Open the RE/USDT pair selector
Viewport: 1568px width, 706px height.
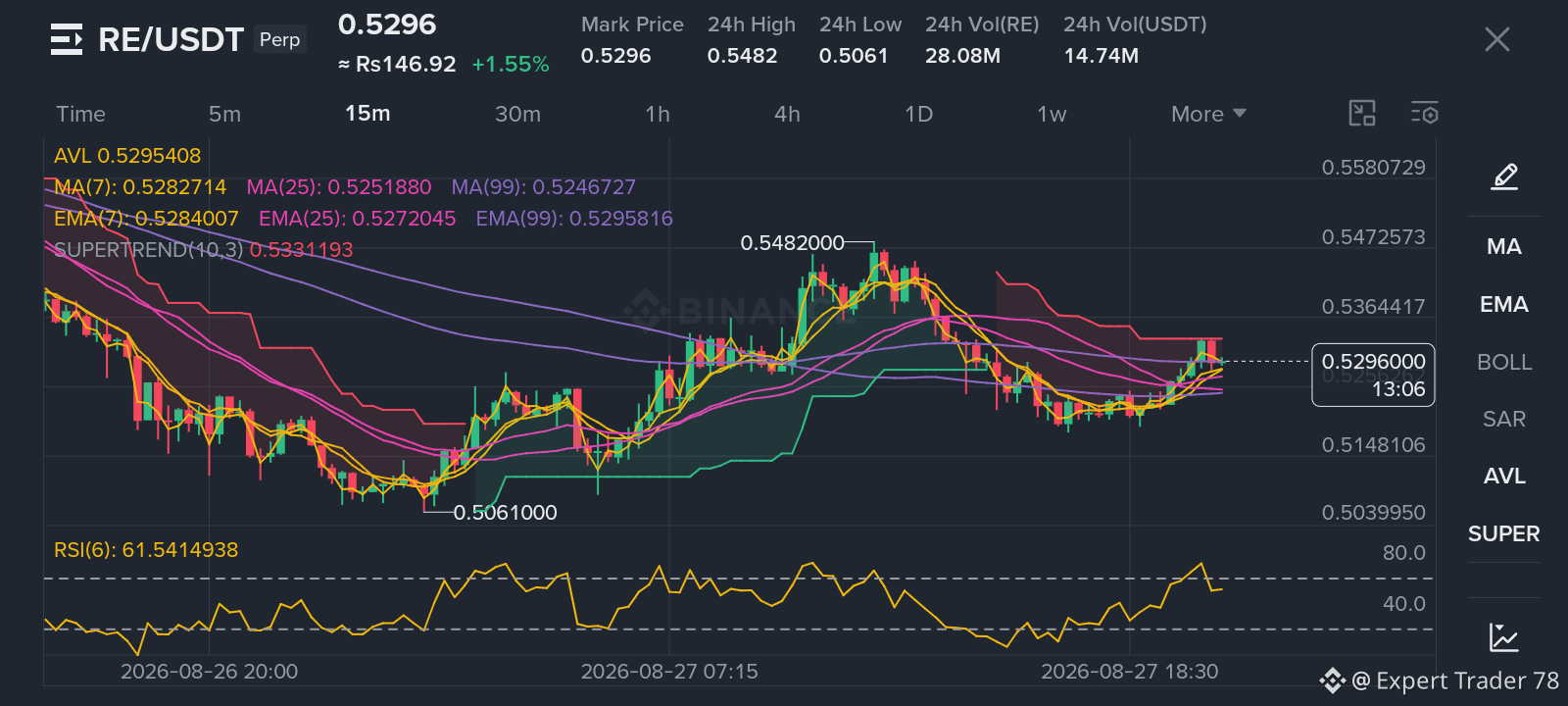(171, 39)
